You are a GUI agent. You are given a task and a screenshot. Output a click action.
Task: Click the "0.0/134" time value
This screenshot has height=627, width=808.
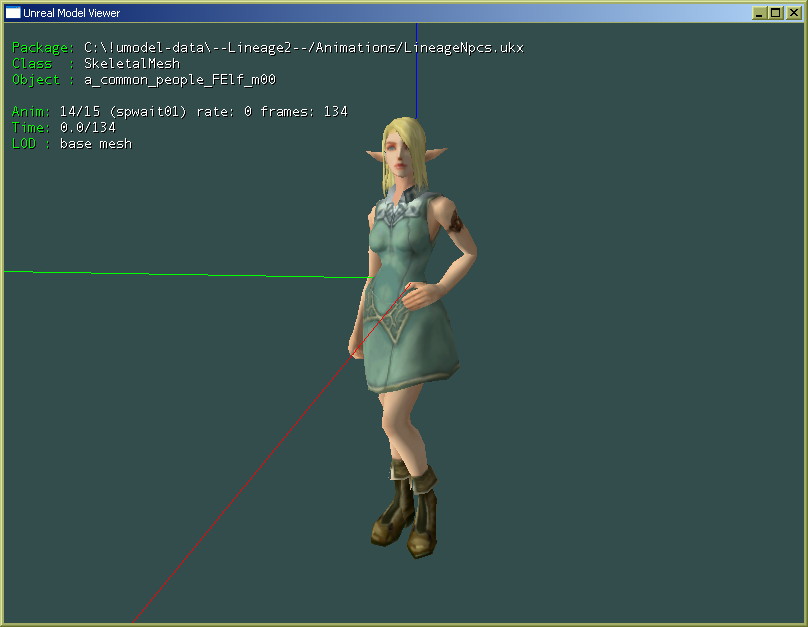(x=88, y=127)
